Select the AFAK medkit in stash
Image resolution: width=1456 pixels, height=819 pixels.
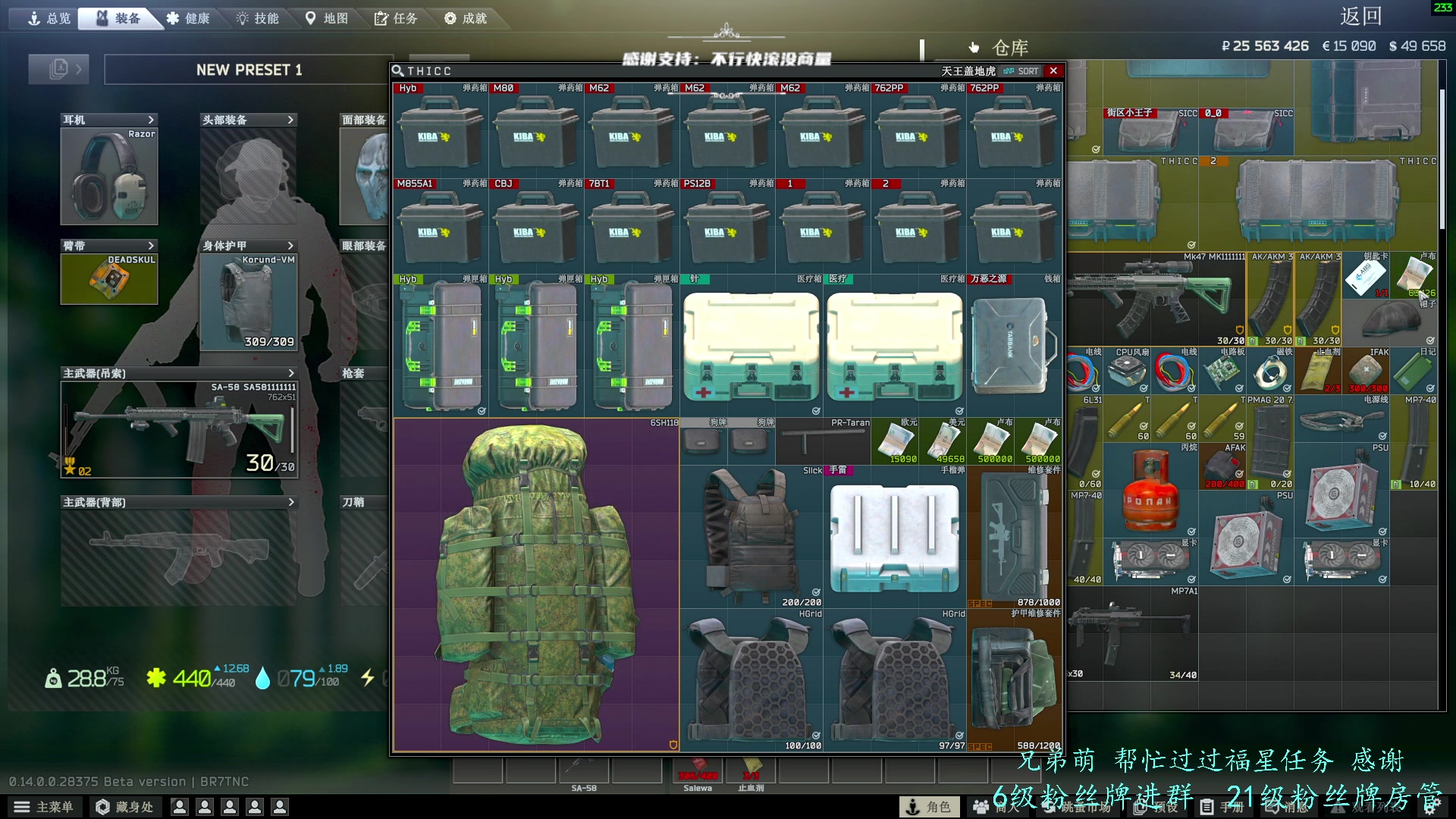coord(1223,466)
